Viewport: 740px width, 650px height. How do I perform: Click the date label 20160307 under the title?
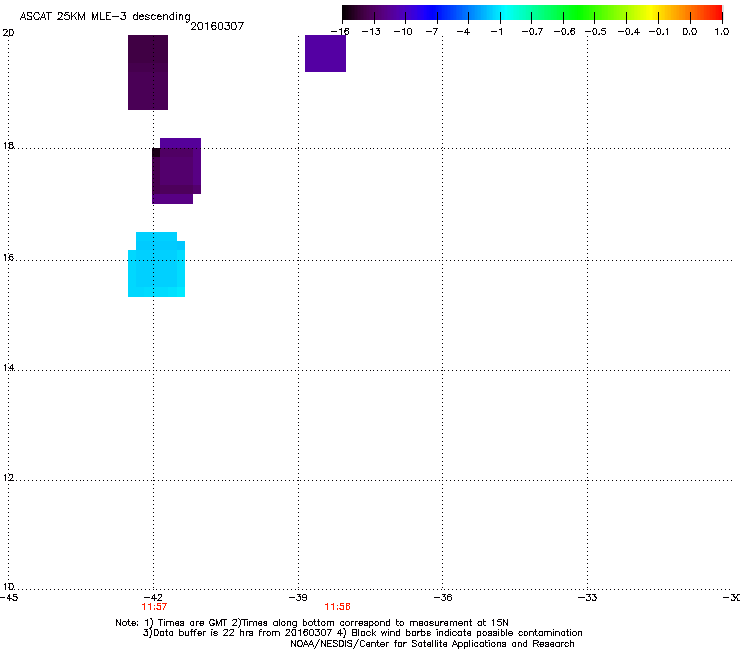pos(217,26)
